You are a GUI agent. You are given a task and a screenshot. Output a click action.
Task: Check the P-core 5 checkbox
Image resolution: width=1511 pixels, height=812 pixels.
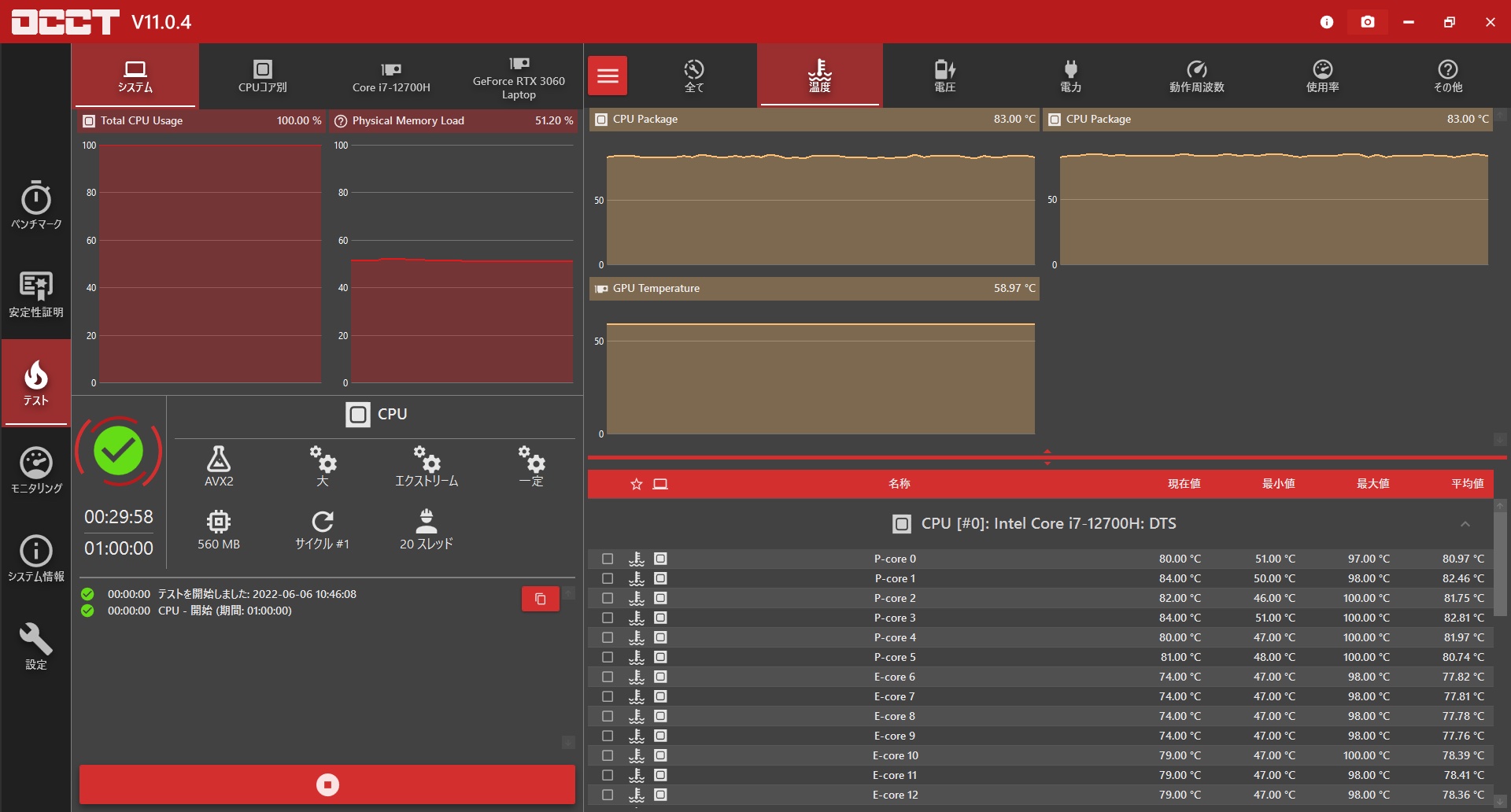(x=608, y=657)
